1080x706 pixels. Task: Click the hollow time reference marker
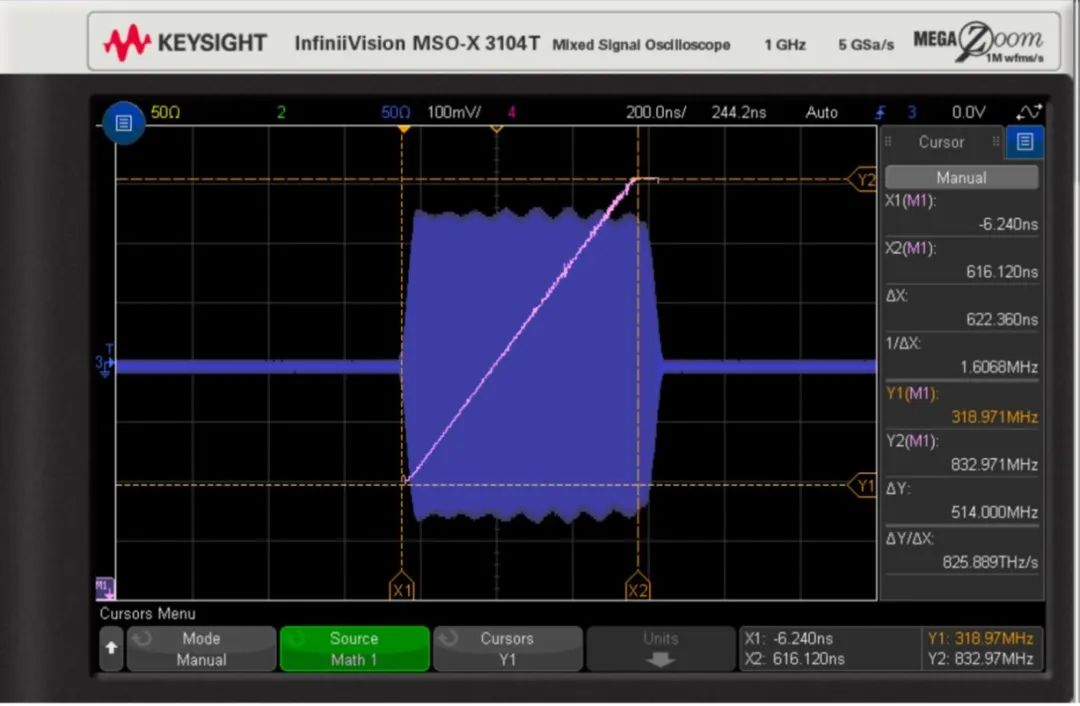coord(496,129)
